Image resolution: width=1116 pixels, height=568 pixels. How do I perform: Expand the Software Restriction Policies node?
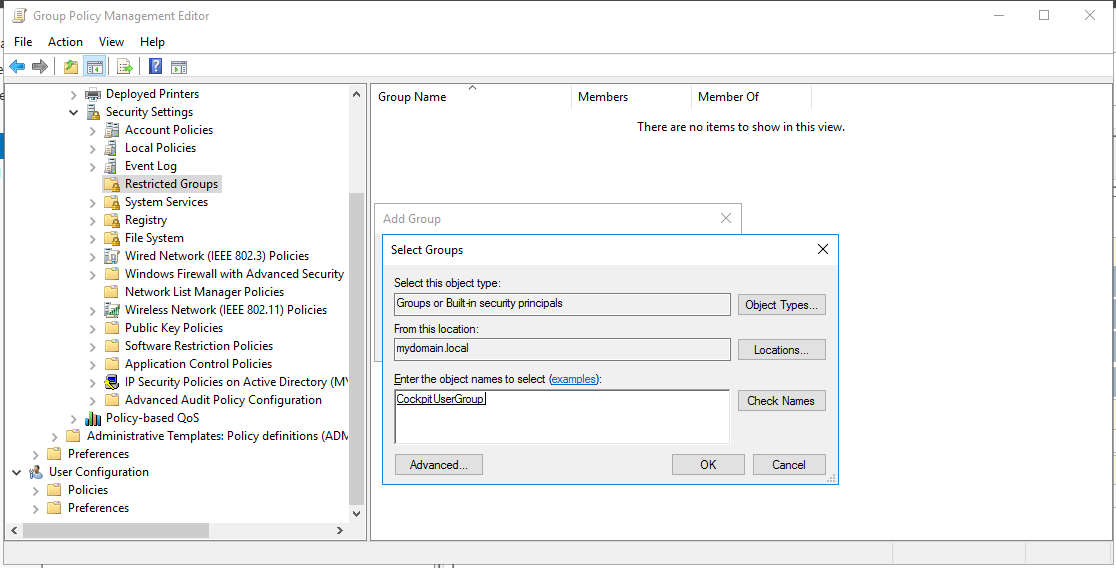click(93, 347)
